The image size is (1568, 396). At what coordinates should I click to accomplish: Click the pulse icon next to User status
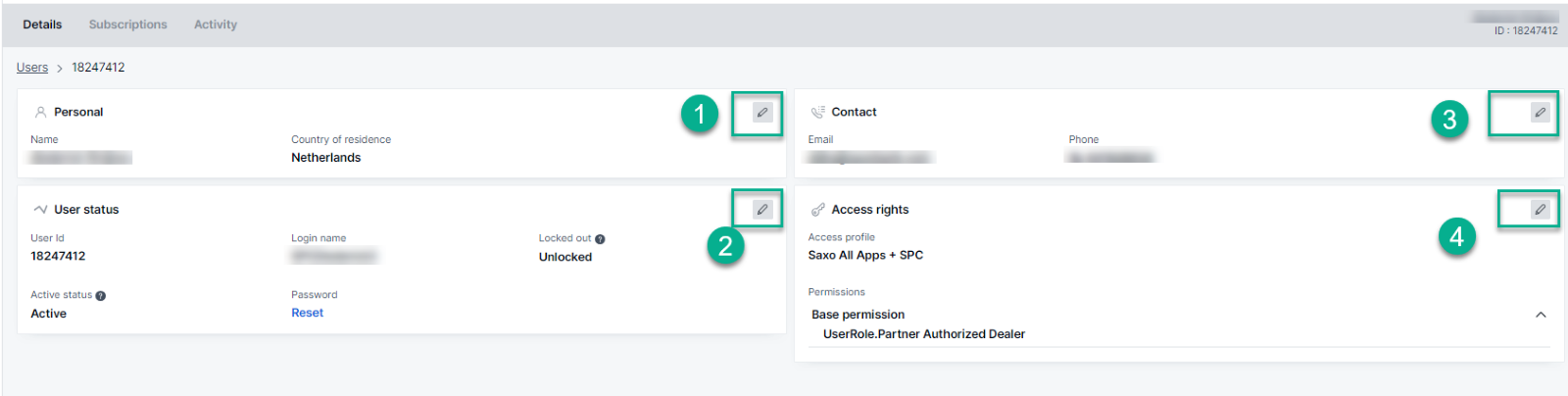coord(40,210)
